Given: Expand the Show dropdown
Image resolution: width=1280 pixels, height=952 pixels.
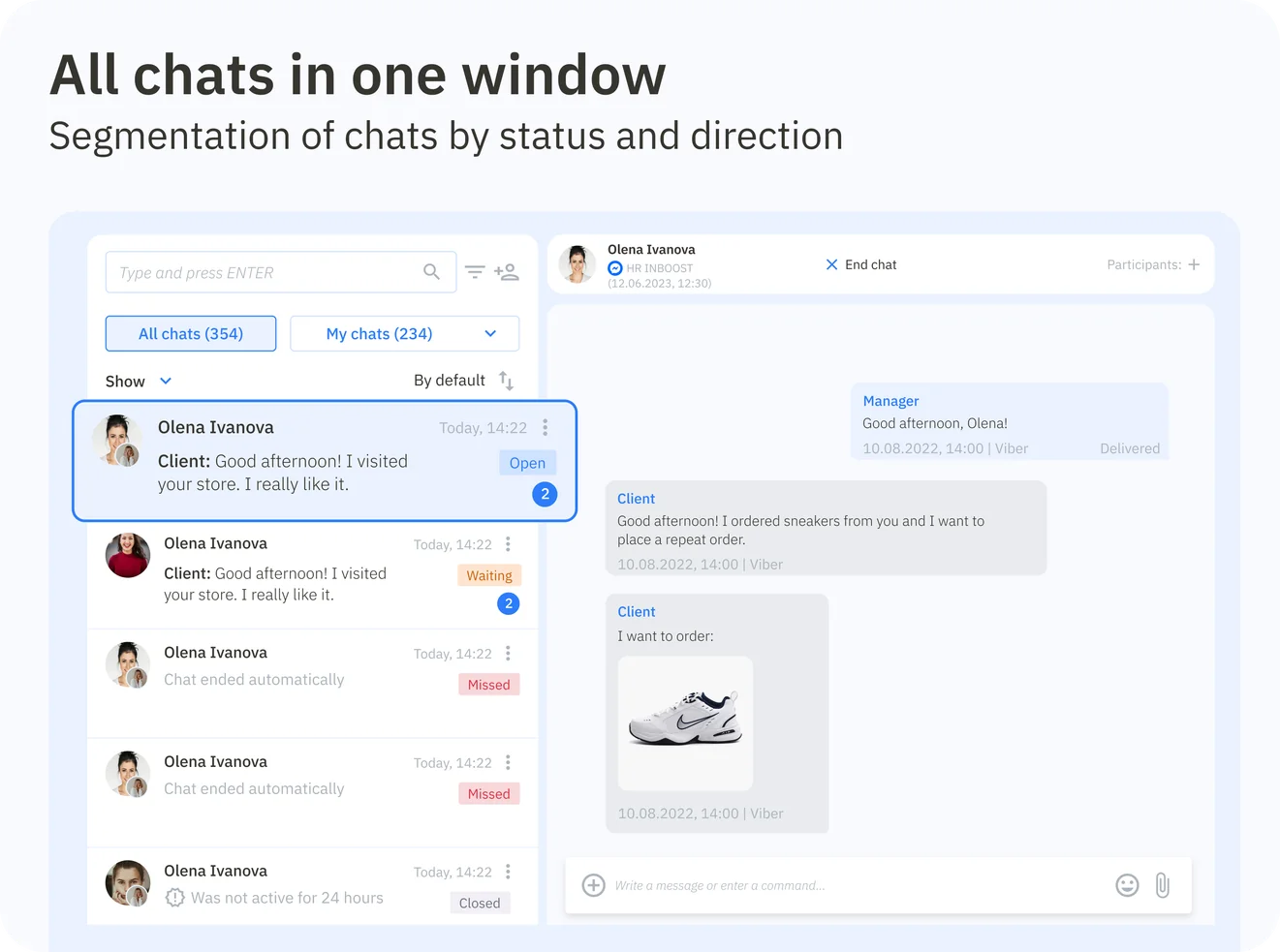Looking at the screenshot, I should click(x=139, y=382).
